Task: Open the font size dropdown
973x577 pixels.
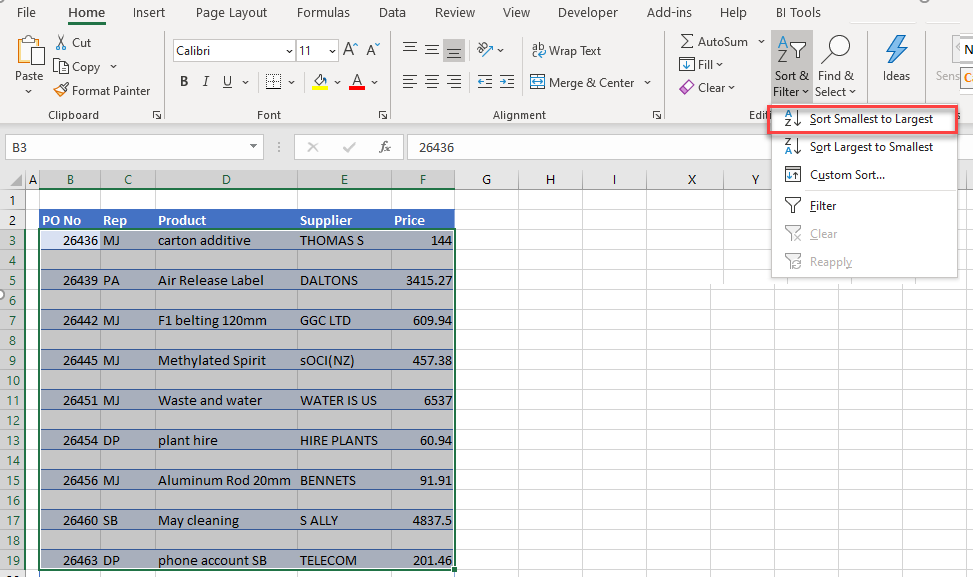Action: [331, 51]
